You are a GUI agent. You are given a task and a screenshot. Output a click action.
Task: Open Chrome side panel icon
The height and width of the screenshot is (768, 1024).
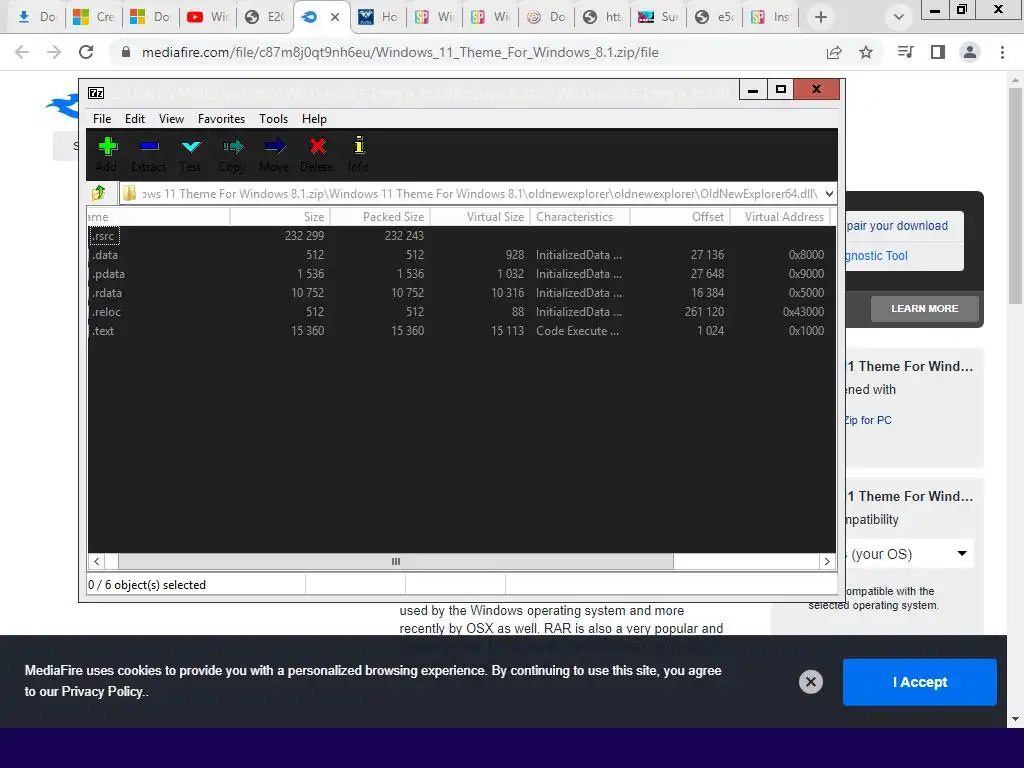[x=938, y=52]
